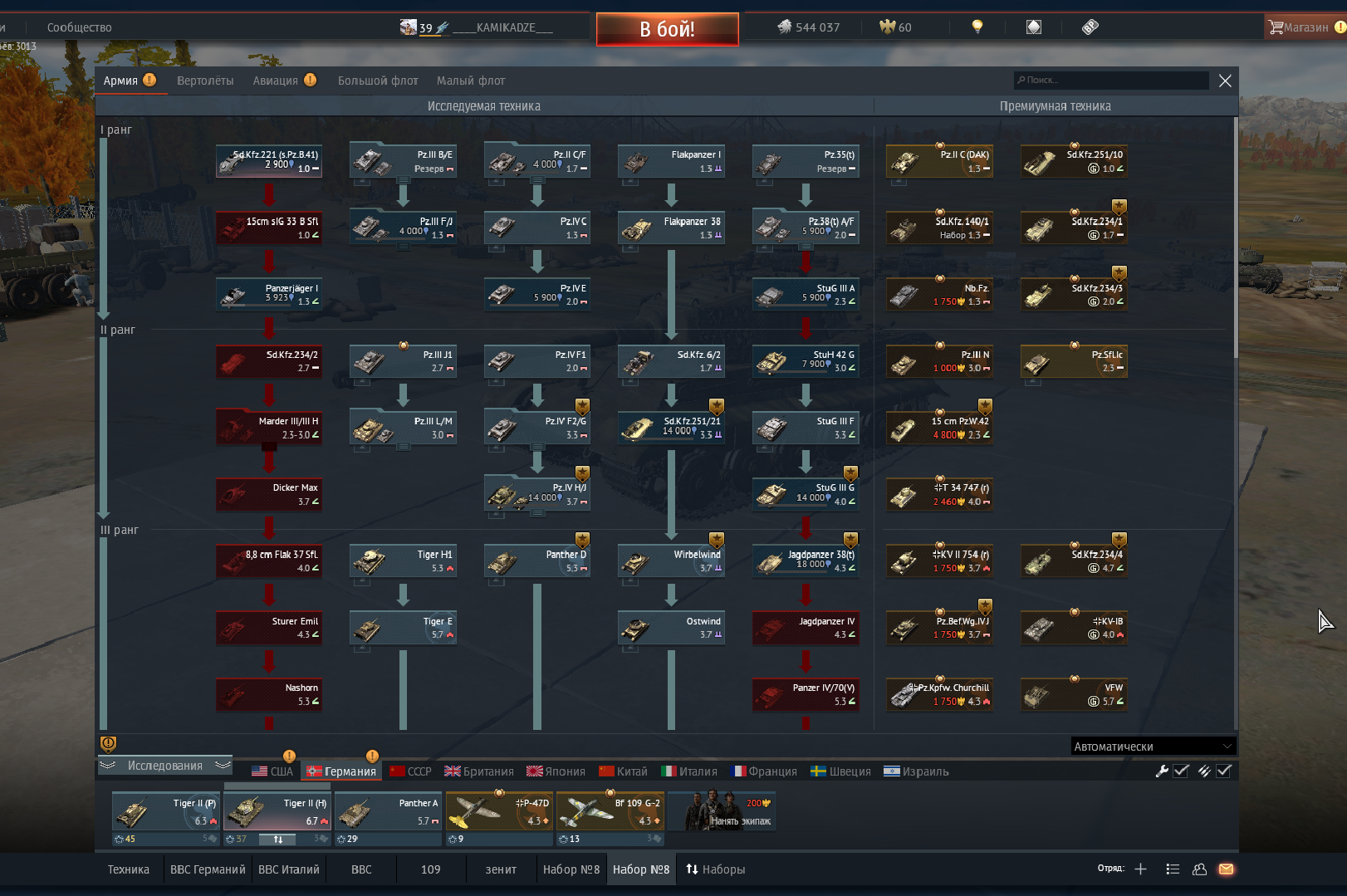Open the BP battle pass ticket icon
Image resolution: width=1347 pixels, height=896 pixels.
[1090, 27]
